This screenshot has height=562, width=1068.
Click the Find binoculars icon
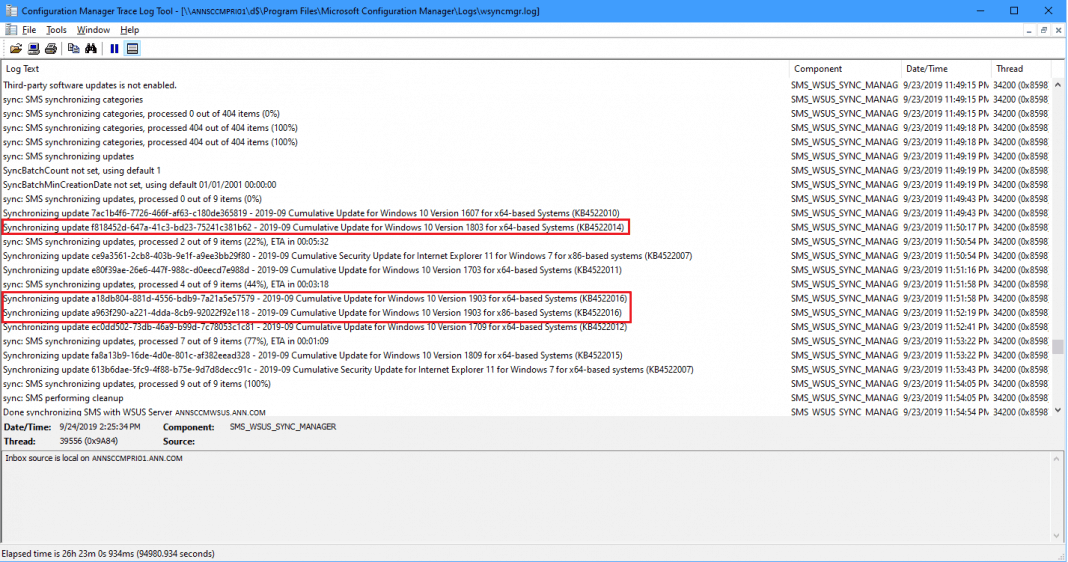tap(91, 48)
